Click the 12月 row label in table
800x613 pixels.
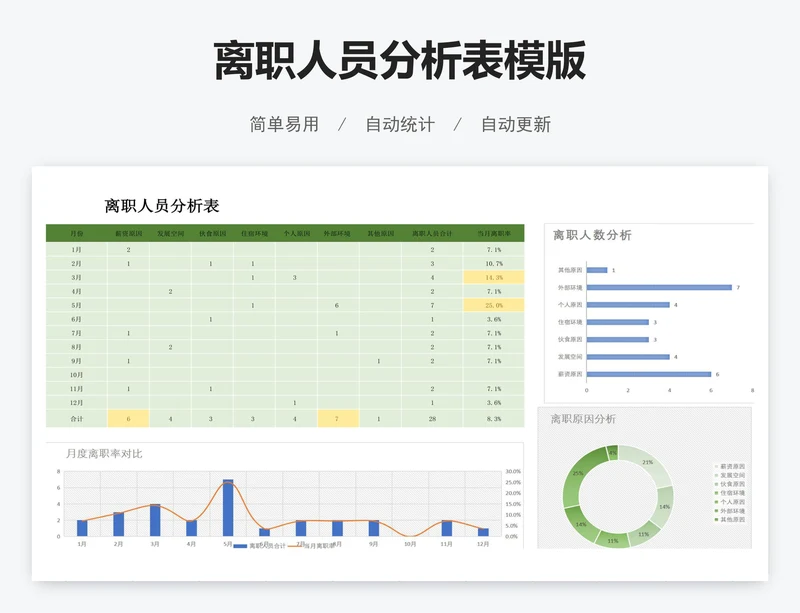tap(77, 403)
